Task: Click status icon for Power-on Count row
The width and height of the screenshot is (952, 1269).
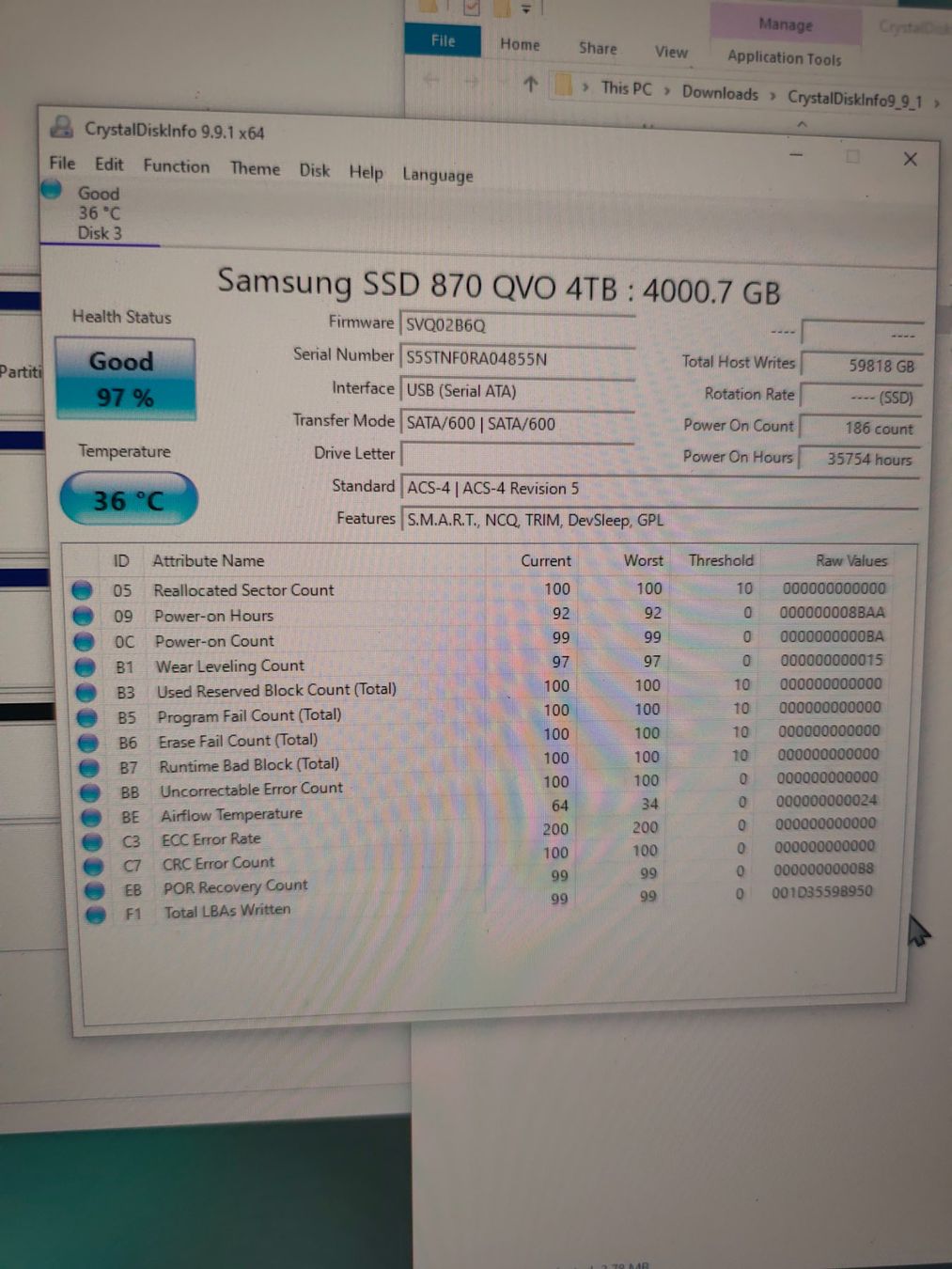Action: point(84,641)
